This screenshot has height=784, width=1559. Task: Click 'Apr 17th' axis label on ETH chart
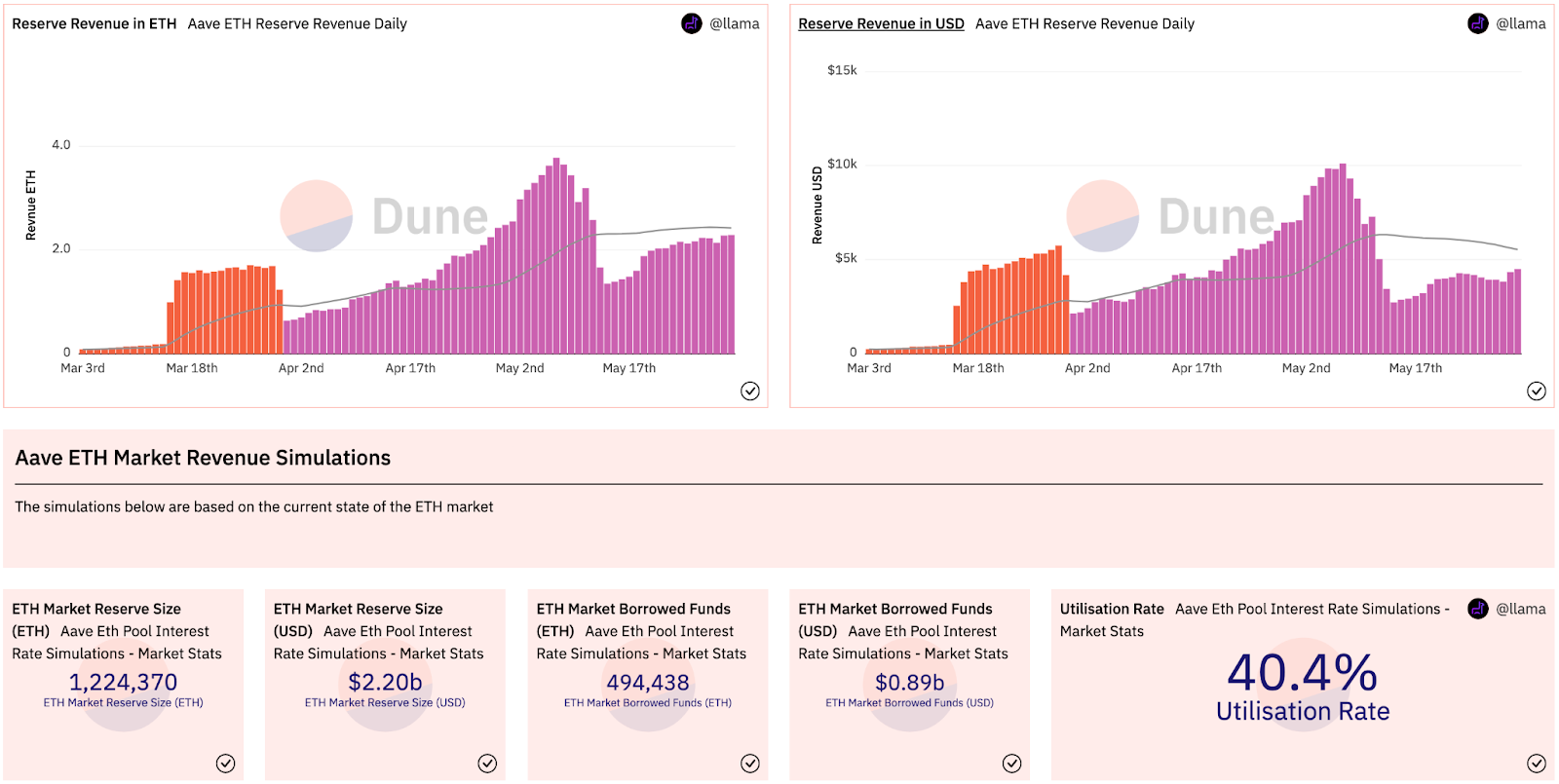(410, 368)
